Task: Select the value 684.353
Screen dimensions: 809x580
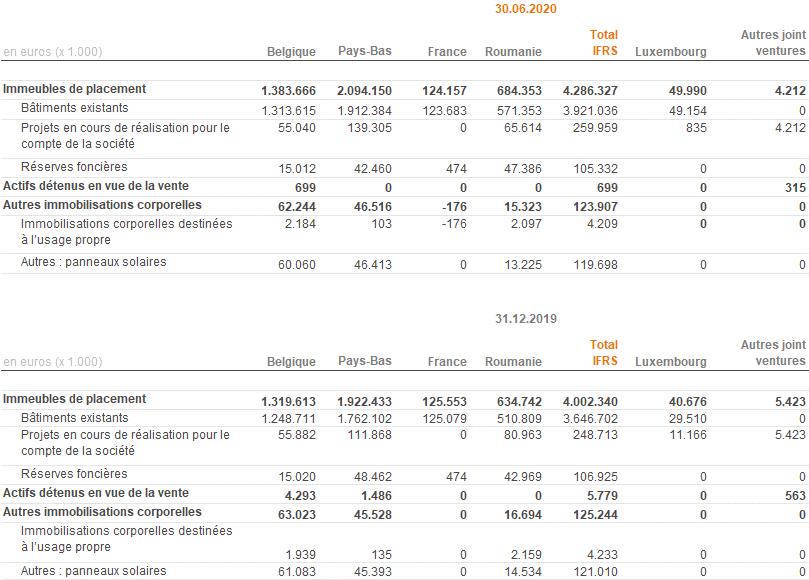Action: [x=519, y=91]
